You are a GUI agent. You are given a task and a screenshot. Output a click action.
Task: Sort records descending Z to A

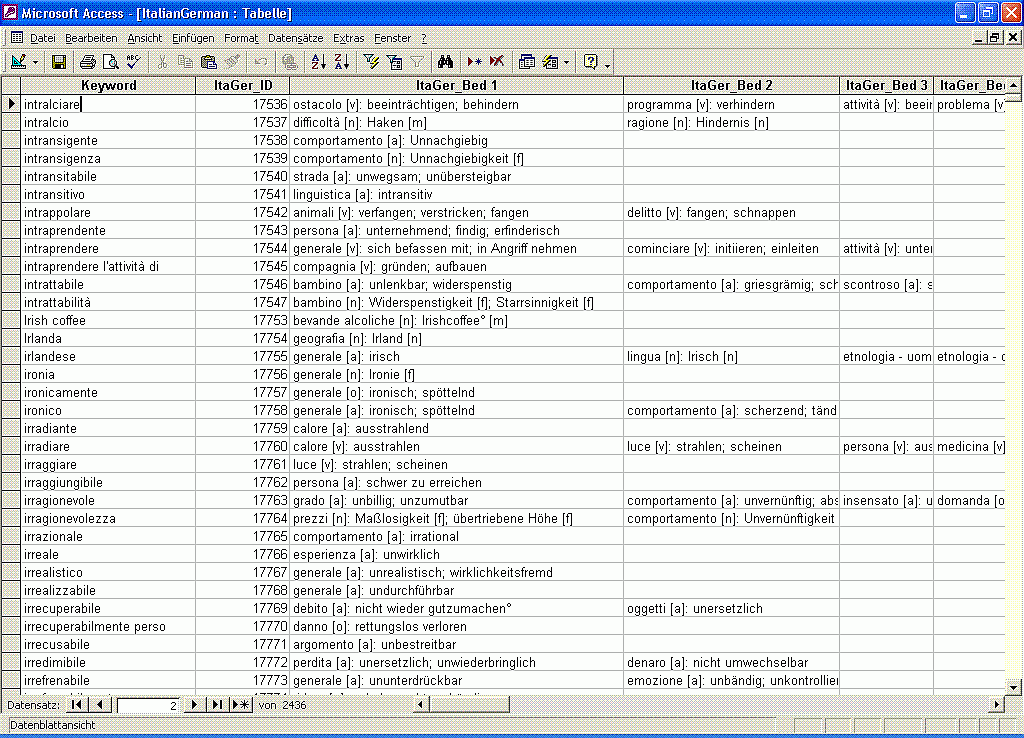point(342,62)
